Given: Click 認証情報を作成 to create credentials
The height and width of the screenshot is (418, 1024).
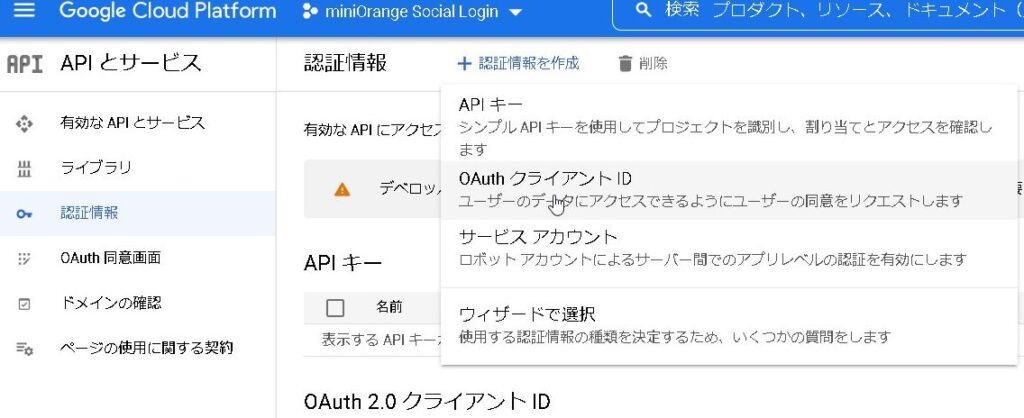Looking at the screenshot, I should pos(518,64).
